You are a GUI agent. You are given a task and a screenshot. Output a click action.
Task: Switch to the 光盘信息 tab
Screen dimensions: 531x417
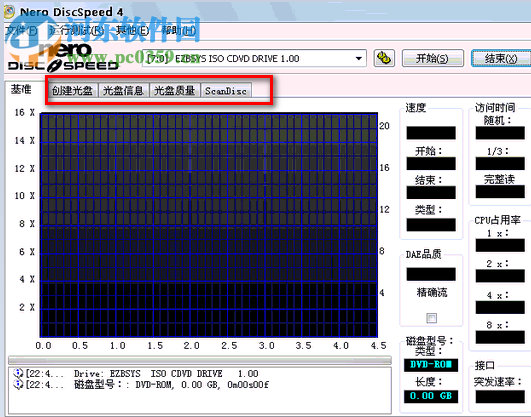click(x=124, y=91)
